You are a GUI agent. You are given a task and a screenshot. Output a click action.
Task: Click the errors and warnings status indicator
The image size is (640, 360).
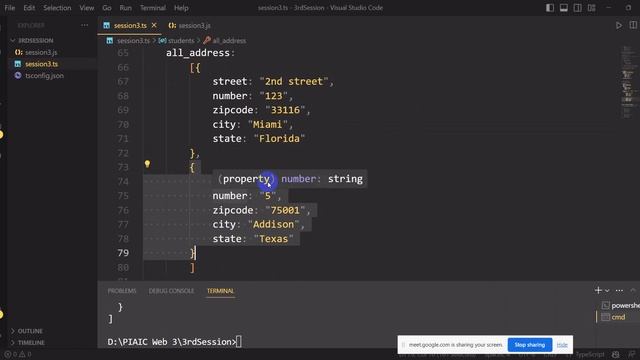[18, 354]
